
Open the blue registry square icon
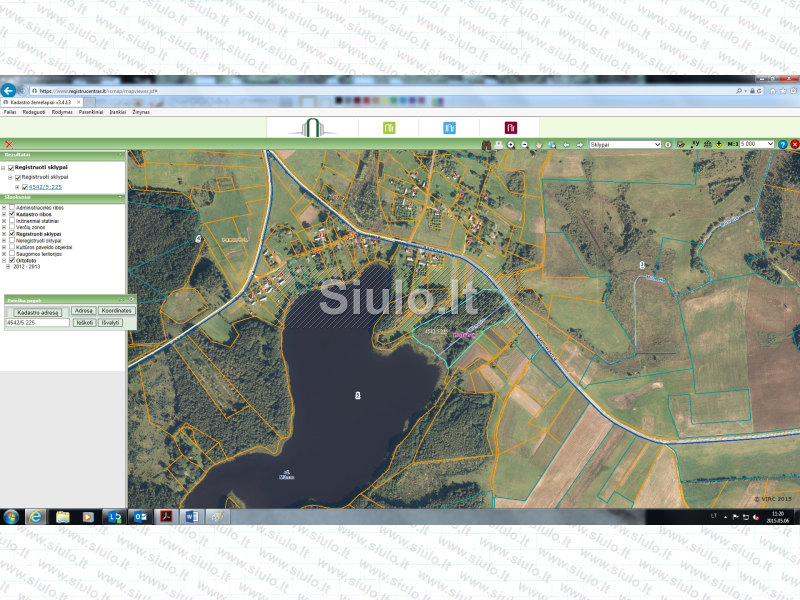(449, 128)
